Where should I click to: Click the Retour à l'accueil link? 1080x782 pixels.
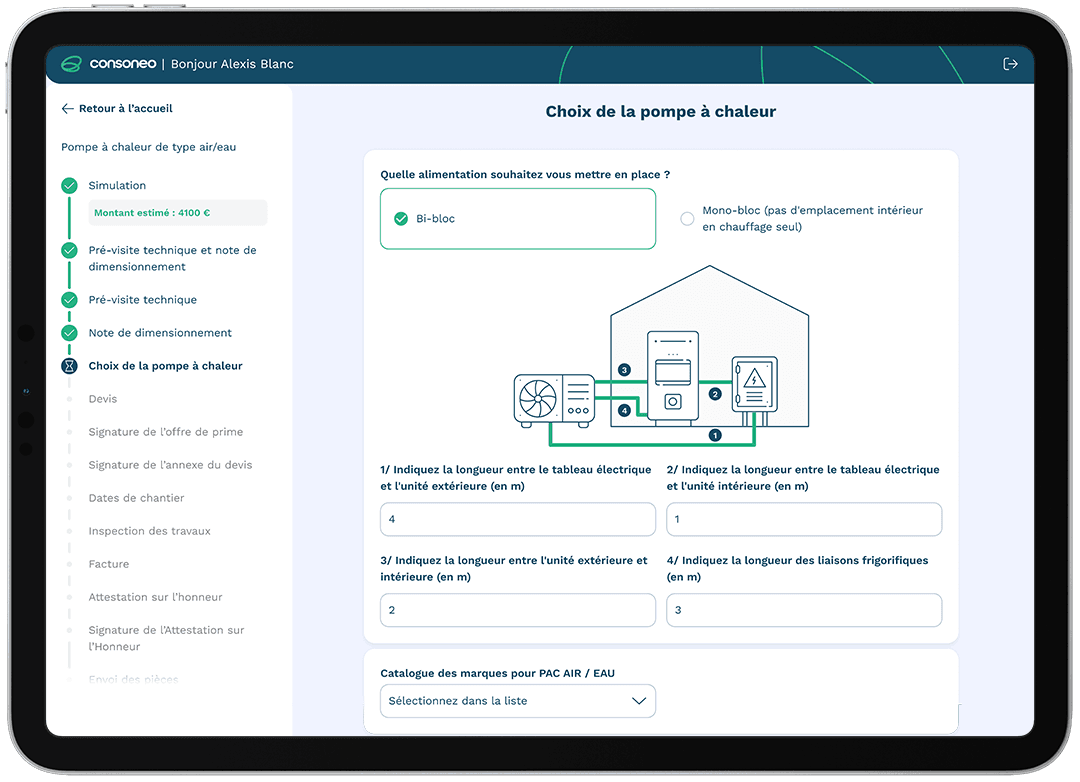[126, 109]
